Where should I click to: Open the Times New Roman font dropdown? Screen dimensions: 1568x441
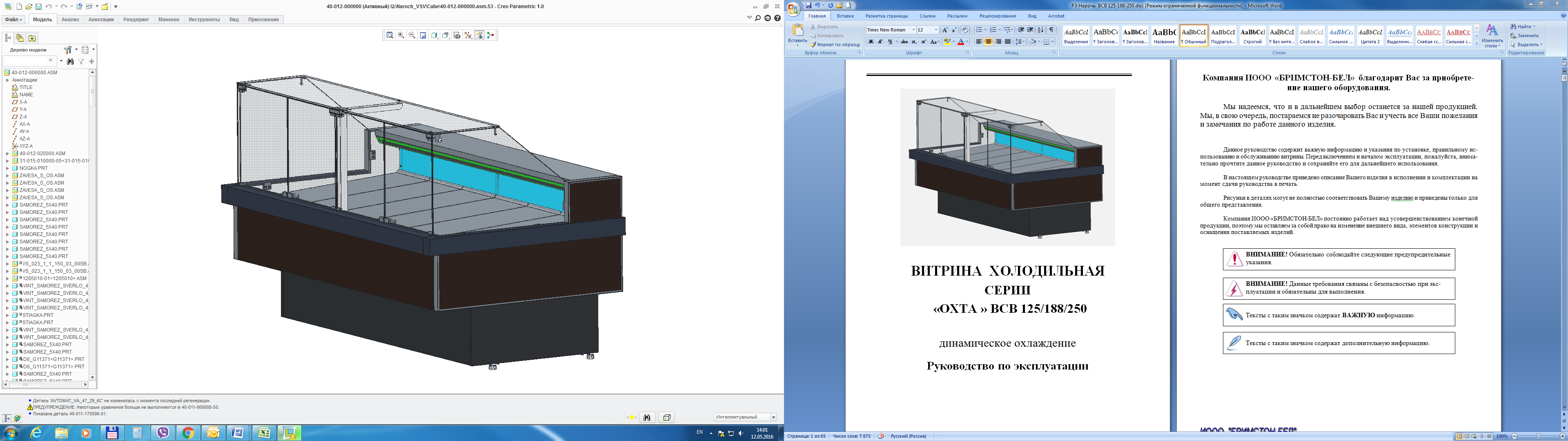pyautogui.click(x=891, y=30)
